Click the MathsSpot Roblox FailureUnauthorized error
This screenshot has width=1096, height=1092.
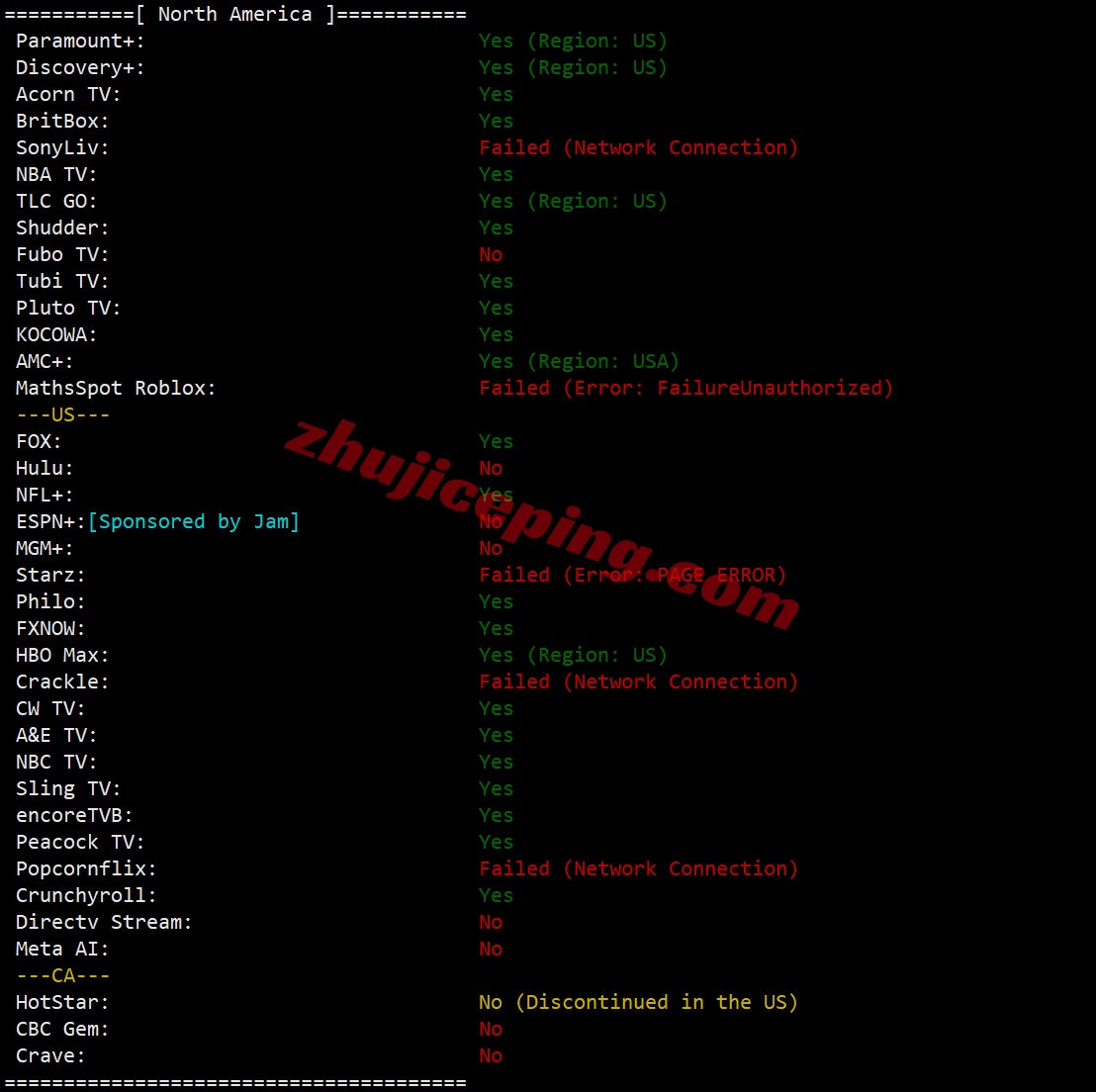tap(685, 388)
